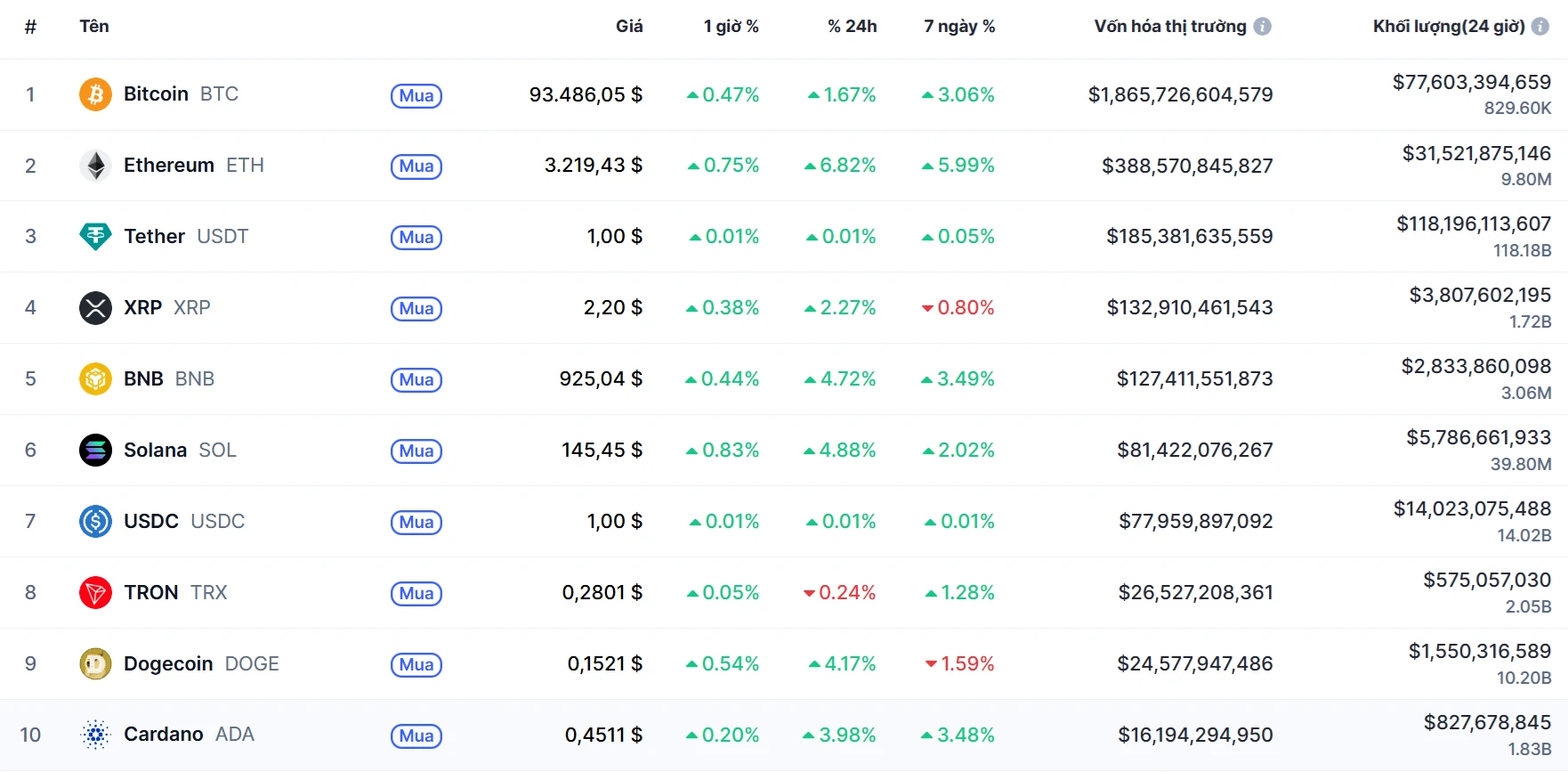Open info tooltip beside Vốn hóa thị trường
This screenshot has width=1568, height=772.
1262,27
